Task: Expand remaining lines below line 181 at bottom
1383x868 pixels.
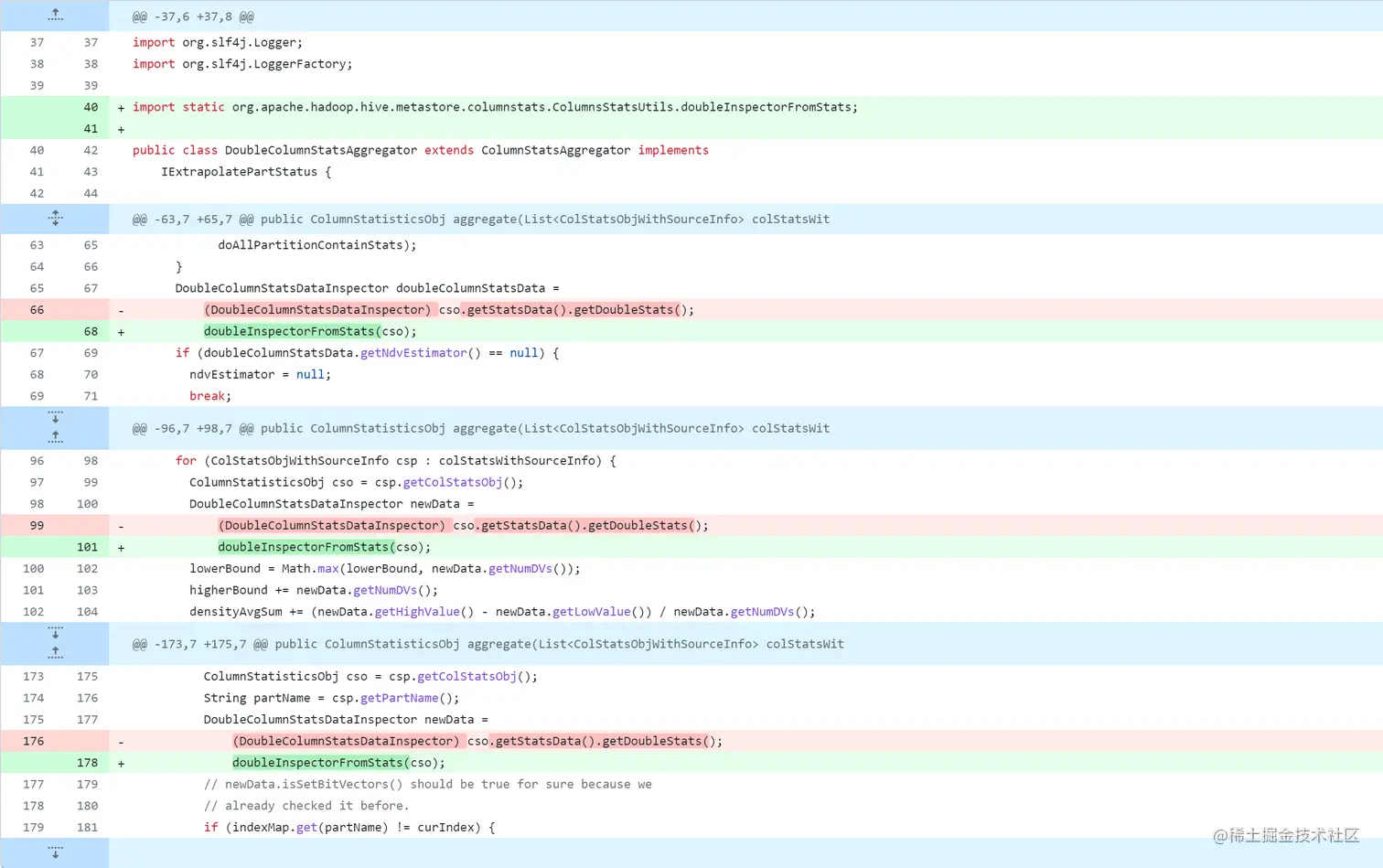Action: coord(55,852)
